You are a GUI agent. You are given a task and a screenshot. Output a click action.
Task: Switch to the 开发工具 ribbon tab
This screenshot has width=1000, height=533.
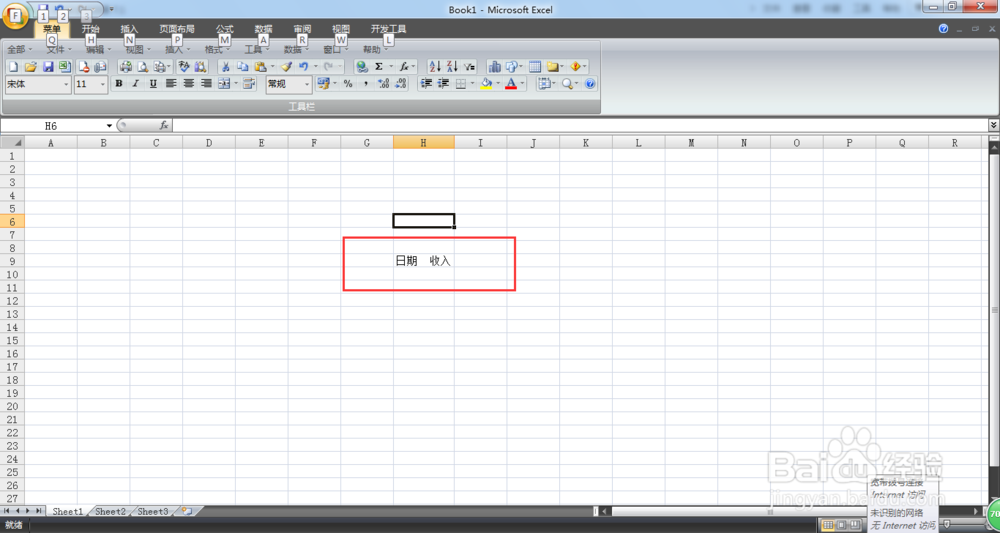[388, 29]
